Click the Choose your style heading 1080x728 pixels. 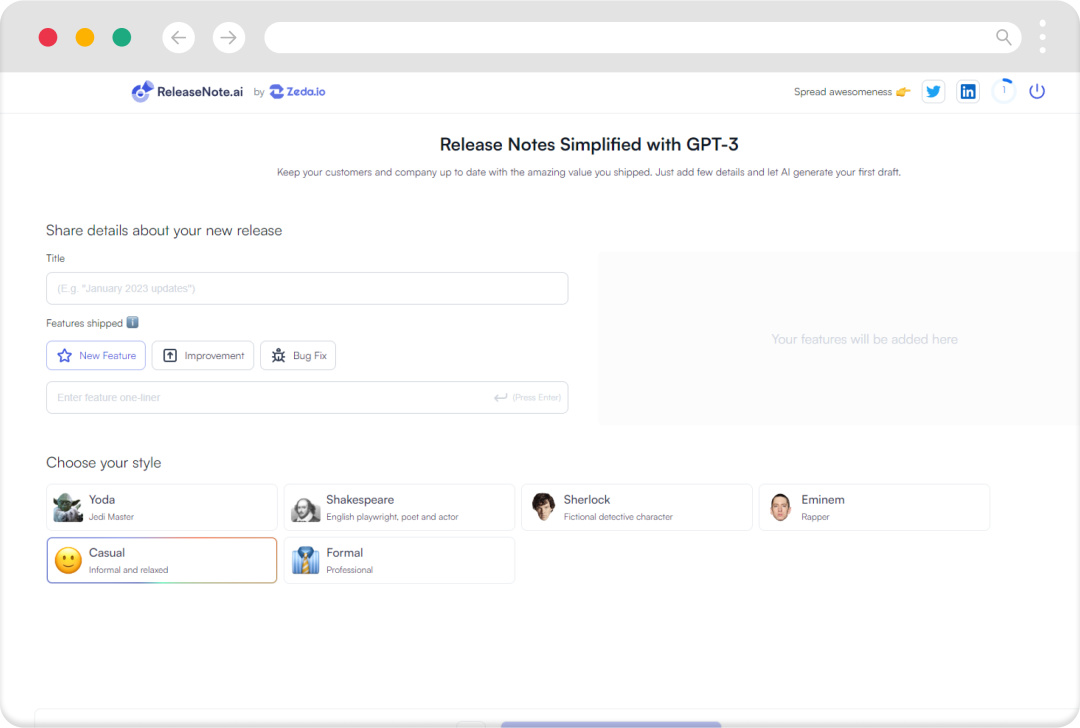tap(103, 463)
